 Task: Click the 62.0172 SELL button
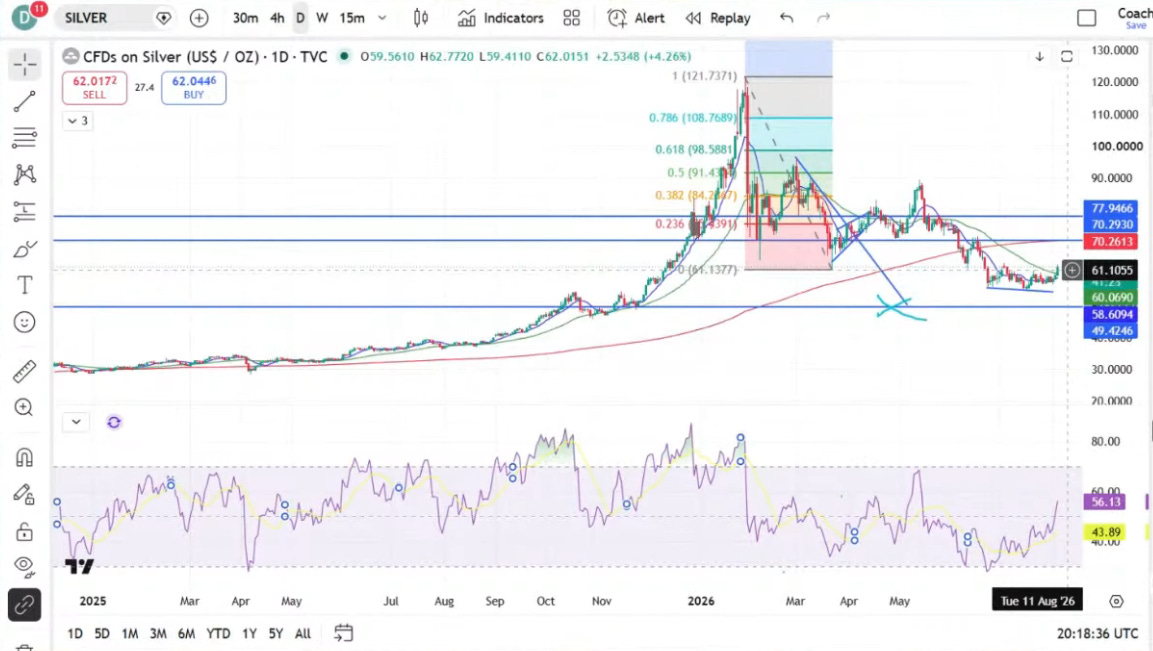[x=94, y=88]
